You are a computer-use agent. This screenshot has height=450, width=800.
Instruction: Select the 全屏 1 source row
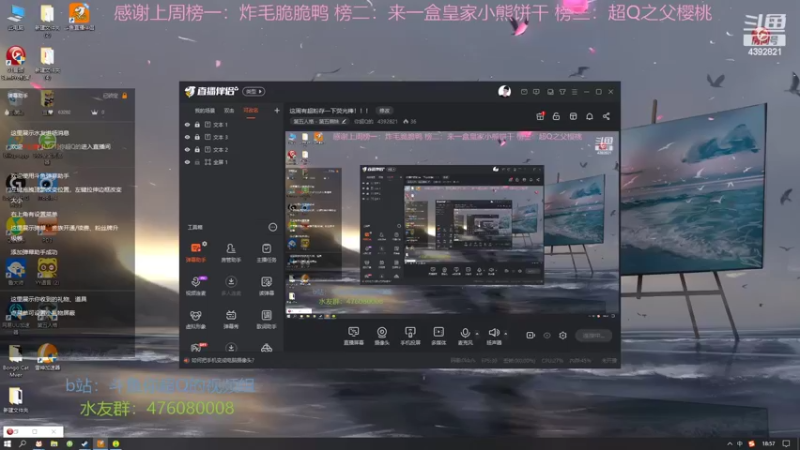point(232,162)
